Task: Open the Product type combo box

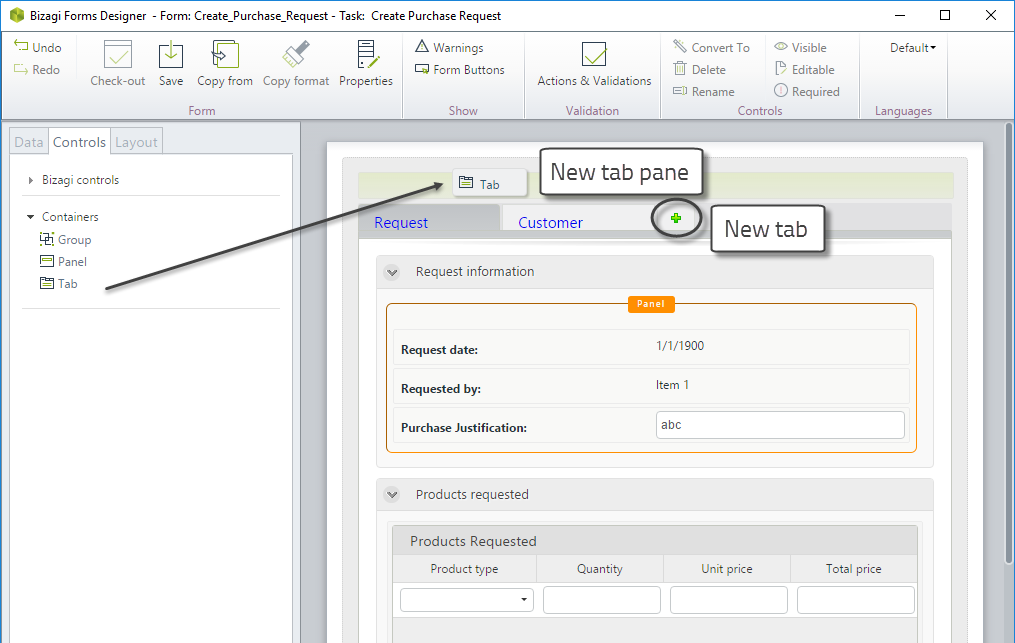Action: [467, 600]
